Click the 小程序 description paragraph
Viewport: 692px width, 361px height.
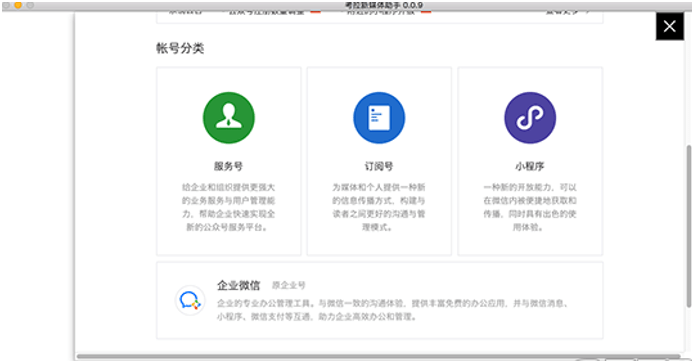(530, 207)
